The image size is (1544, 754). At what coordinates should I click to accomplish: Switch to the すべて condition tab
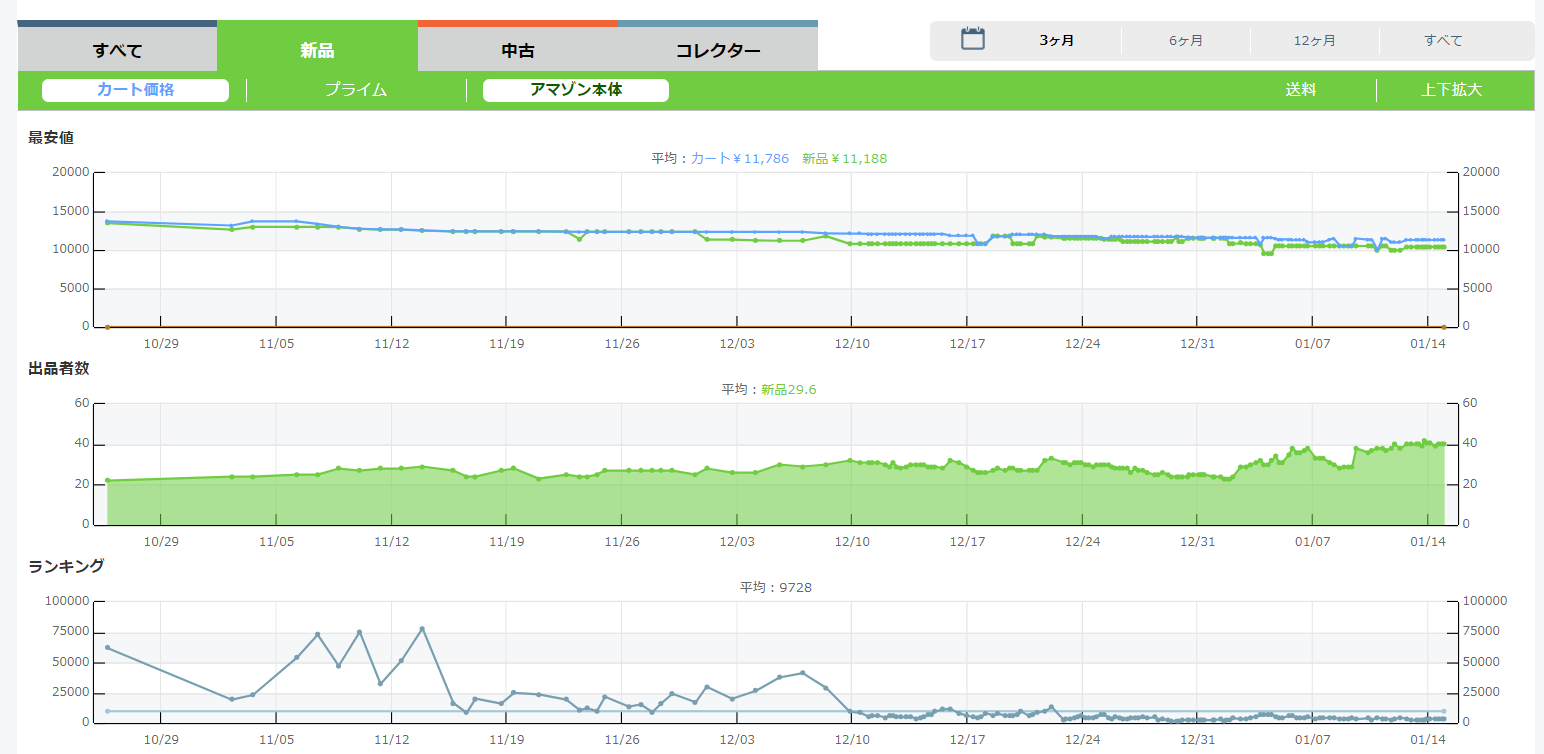click(117, 50)
